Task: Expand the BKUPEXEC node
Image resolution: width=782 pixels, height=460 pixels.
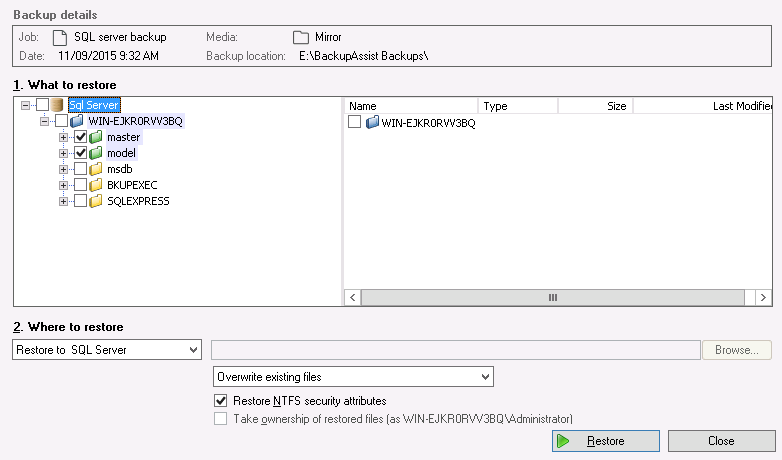Action: click(63, 185)
